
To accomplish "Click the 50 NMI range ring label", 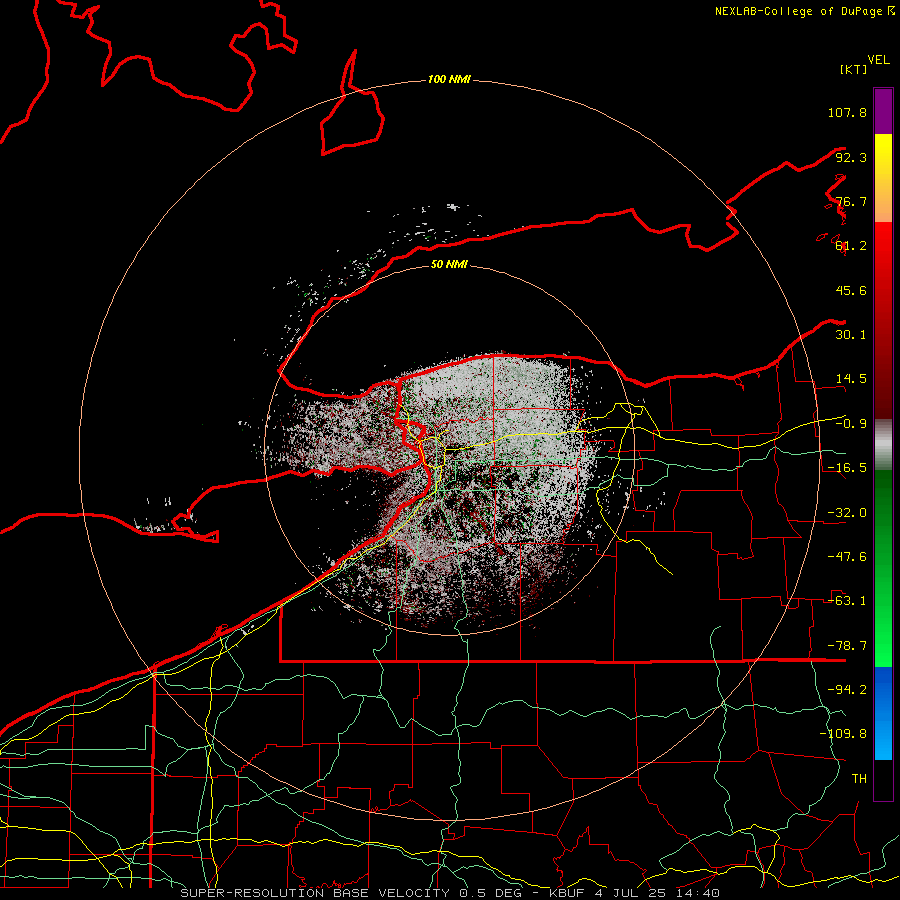I will (x=449, y=264).
